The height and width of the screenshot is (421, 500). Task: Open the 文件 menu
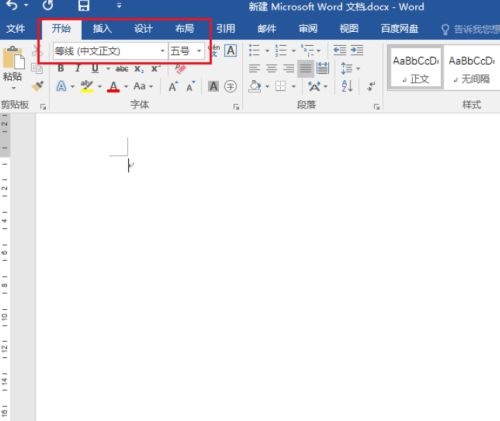[16, 29]
